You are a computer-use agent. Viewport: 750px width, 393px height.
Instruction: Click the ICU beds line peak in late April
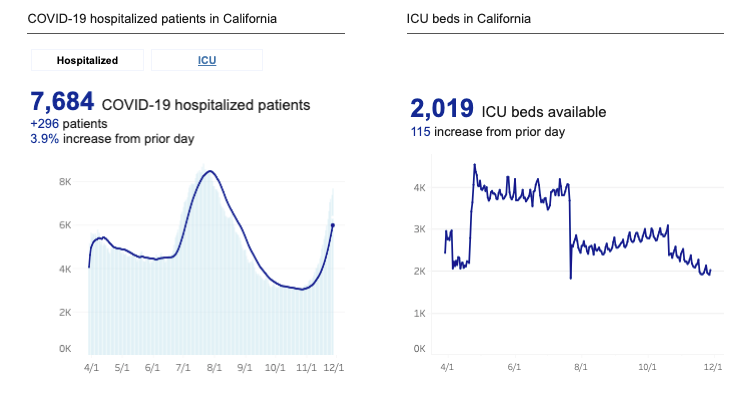click(x=474, y=165)
